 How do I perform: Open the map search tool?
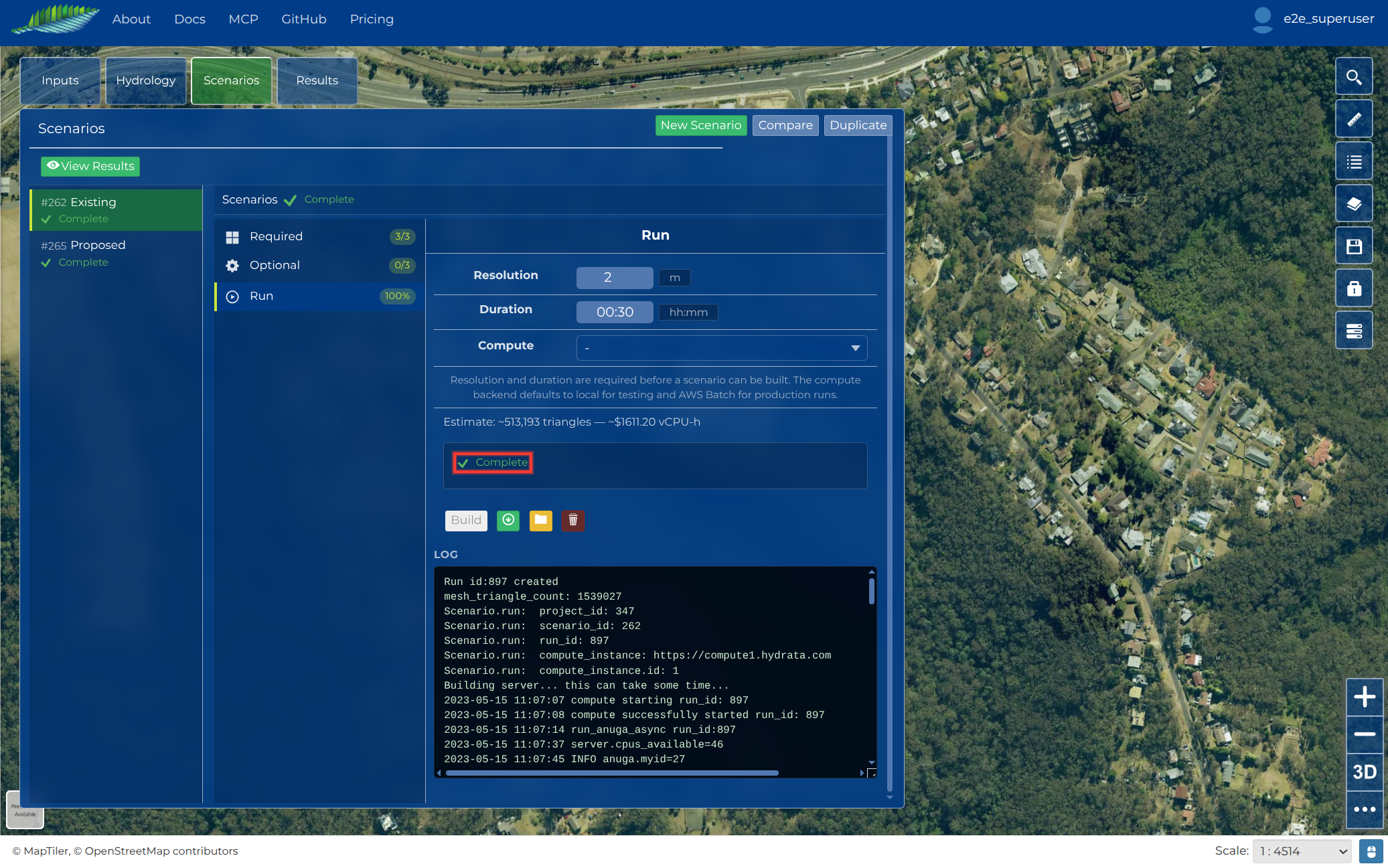click(x=1354, y=77)
